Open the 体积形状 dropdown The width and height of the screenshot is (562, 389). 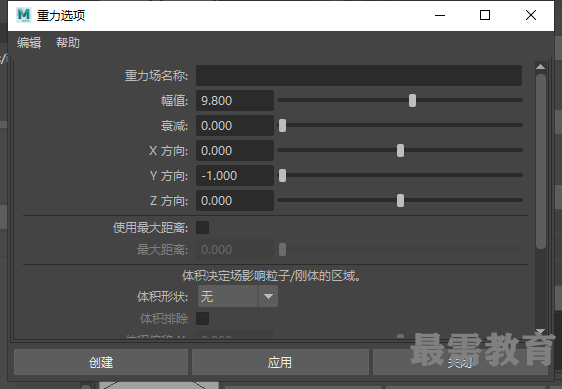pyautogui.click(x=238, y=297)
